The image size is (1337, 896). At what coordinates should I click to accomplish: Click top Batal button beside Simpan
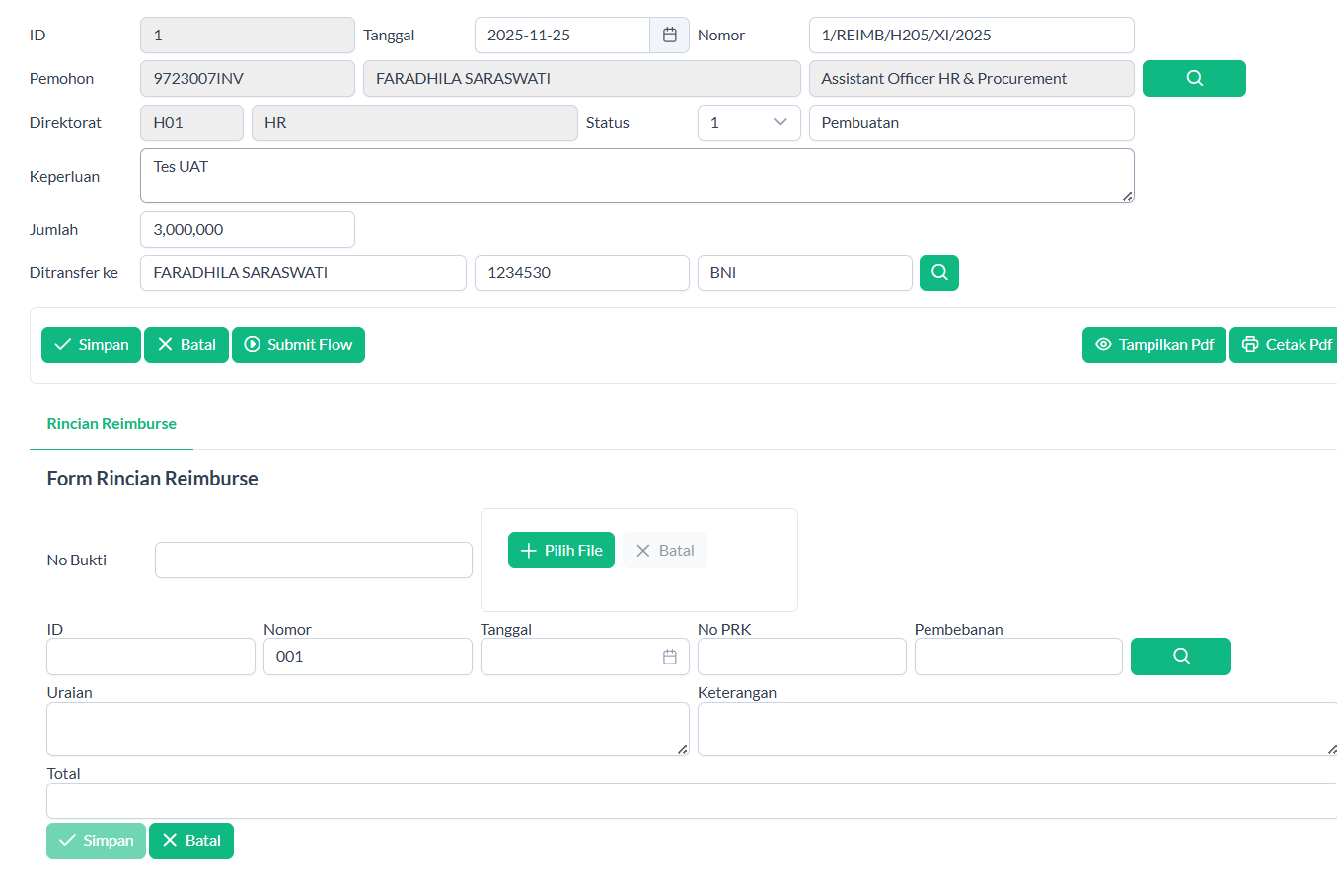(186, 345)
